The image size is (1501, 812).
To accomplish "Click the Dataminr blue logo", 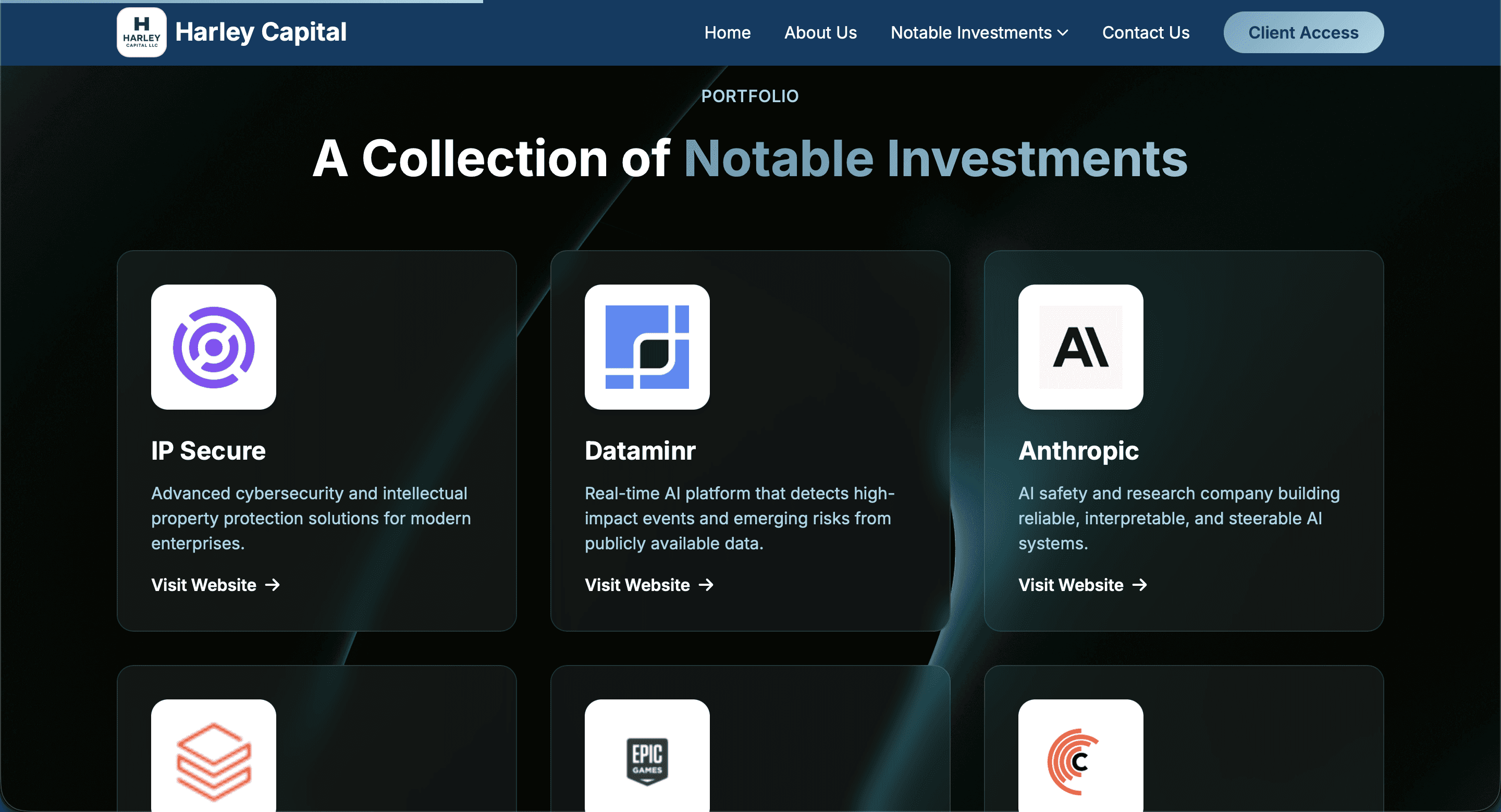I will [647, 347].
